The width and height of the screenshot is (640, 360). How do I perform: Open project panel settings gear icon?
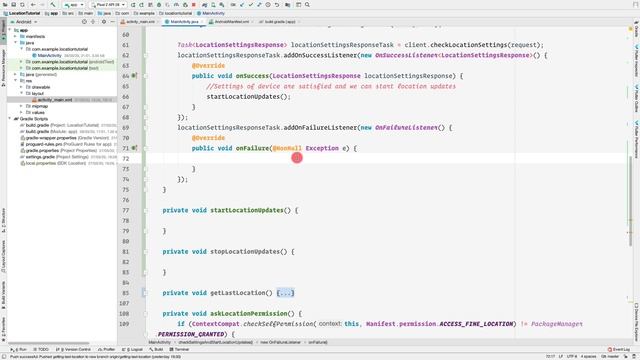pos(104,22)
